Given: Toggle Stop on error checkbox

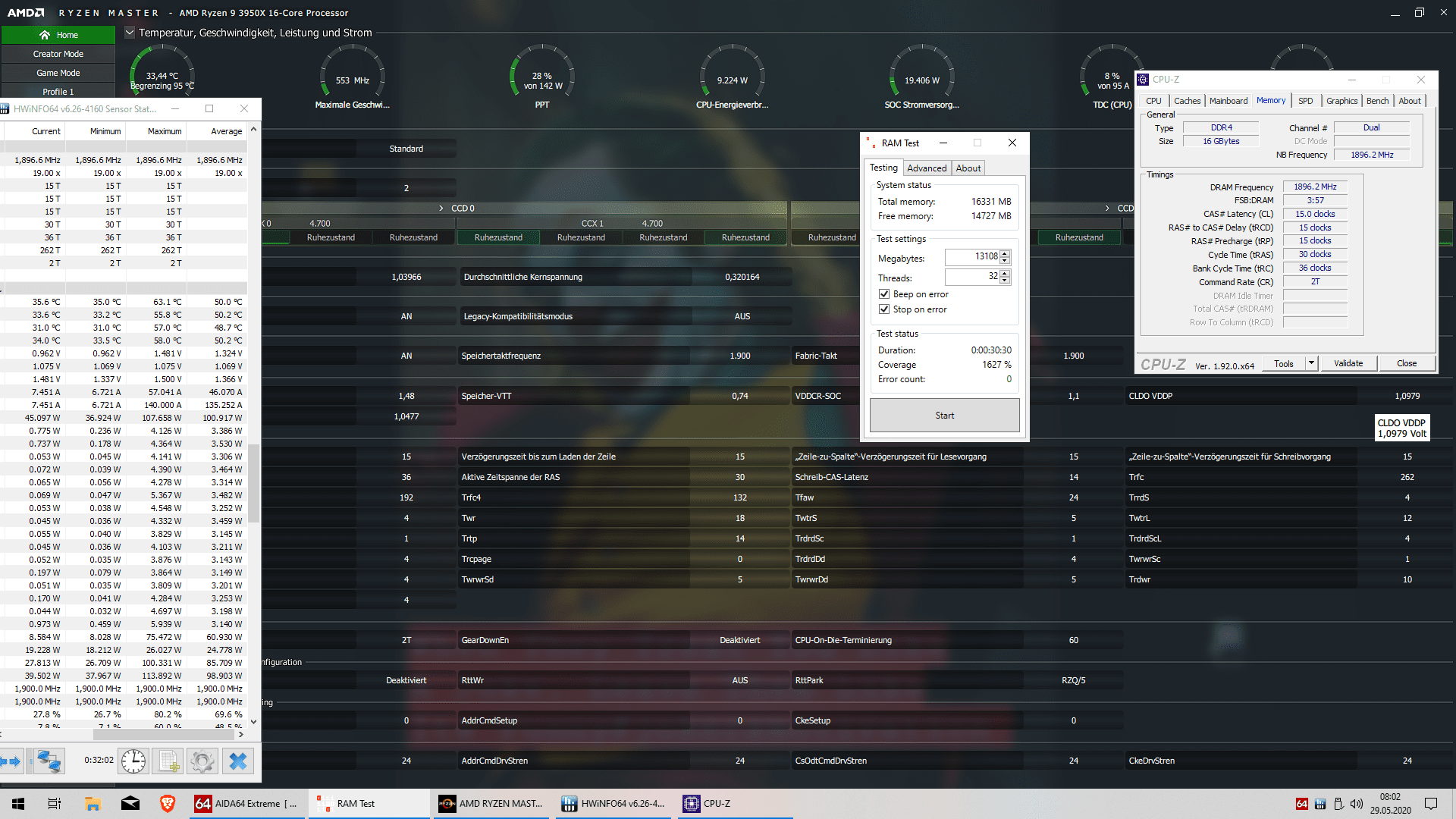Looking at the screenshot, I should [x=884, y=309].
